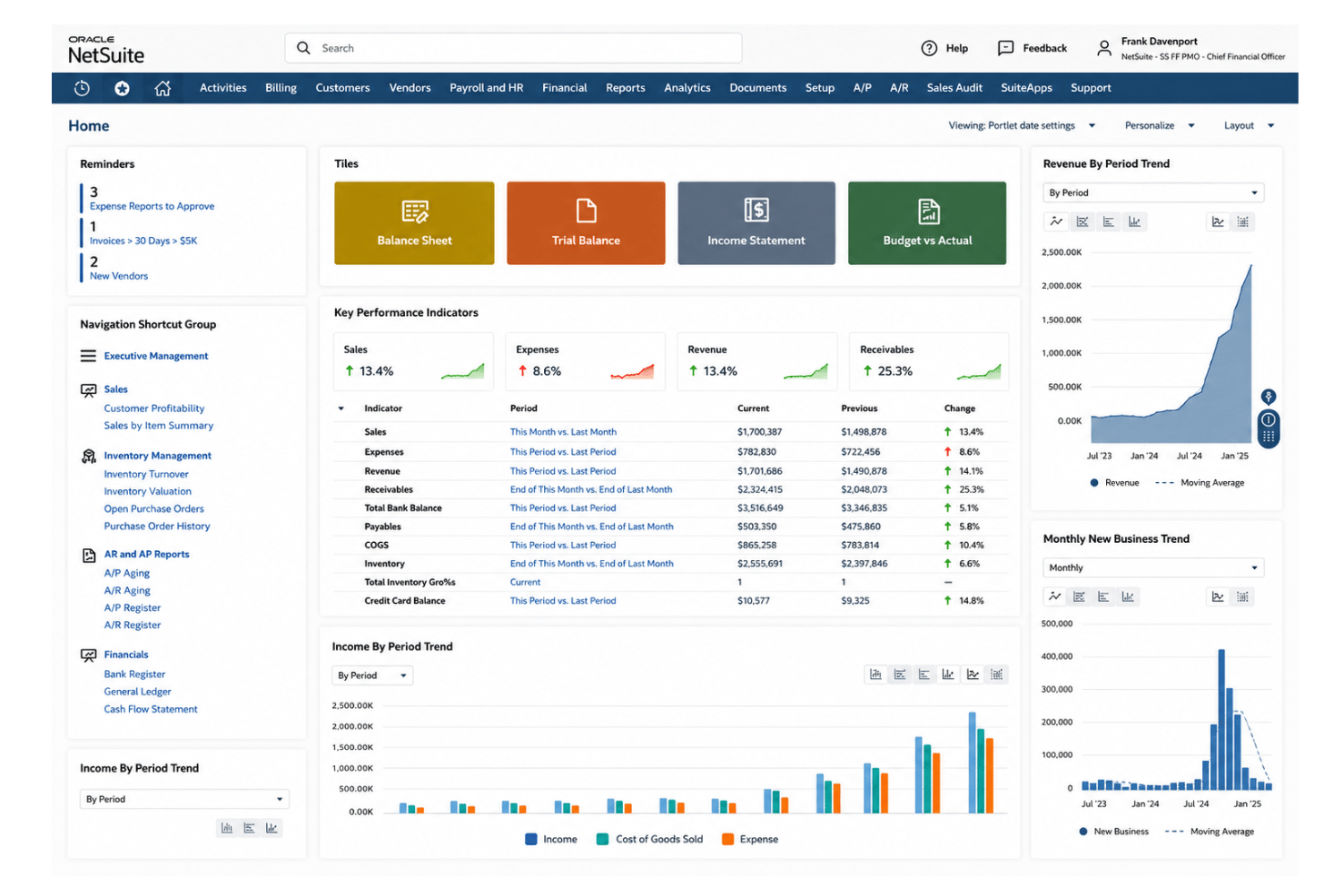Select column chart icon in Revenue Trend
The height and width of the screenshot is (896, 1344).
1134,222
